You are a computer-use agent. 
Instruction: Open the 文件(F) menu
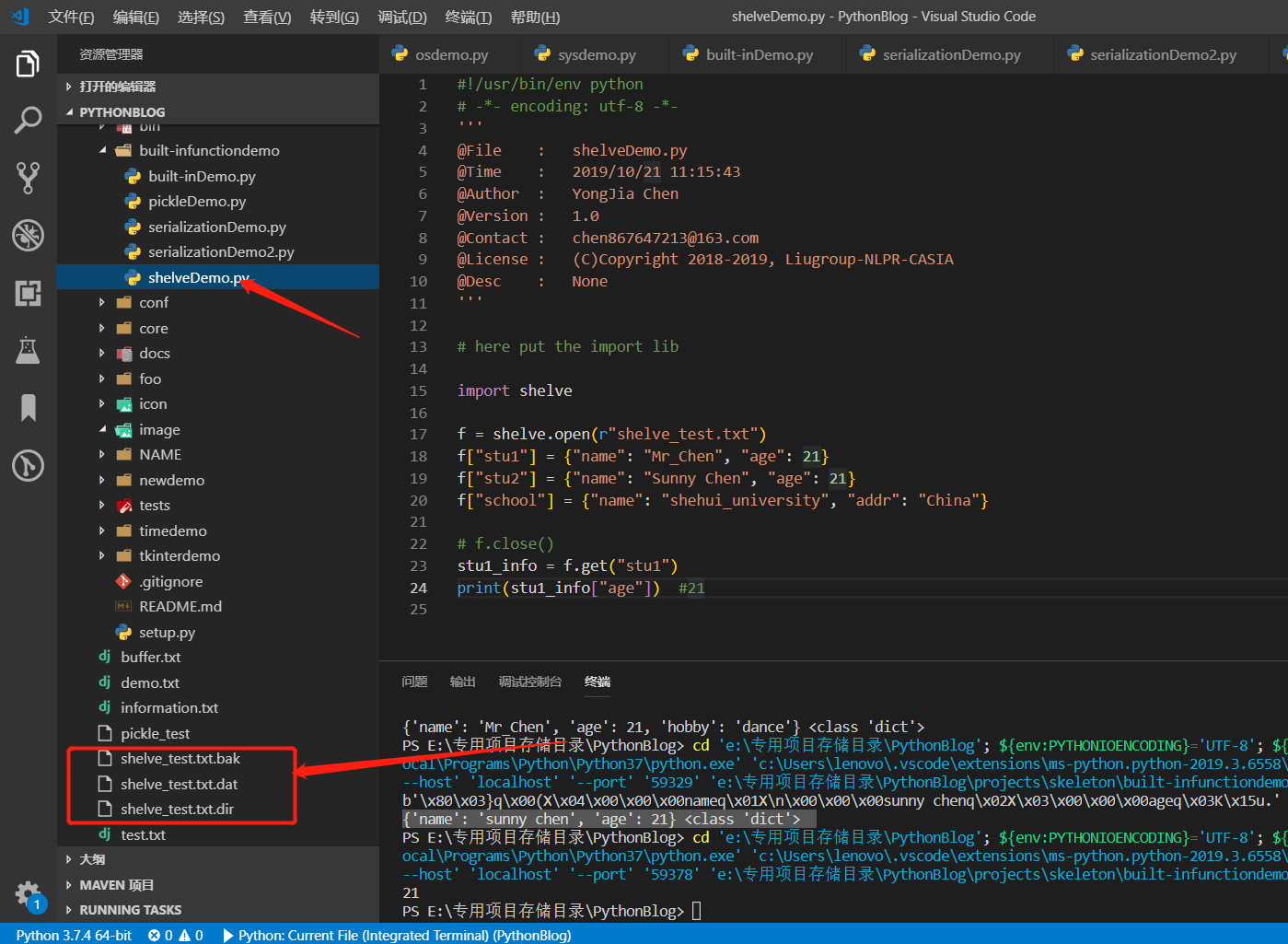point(71,17)
